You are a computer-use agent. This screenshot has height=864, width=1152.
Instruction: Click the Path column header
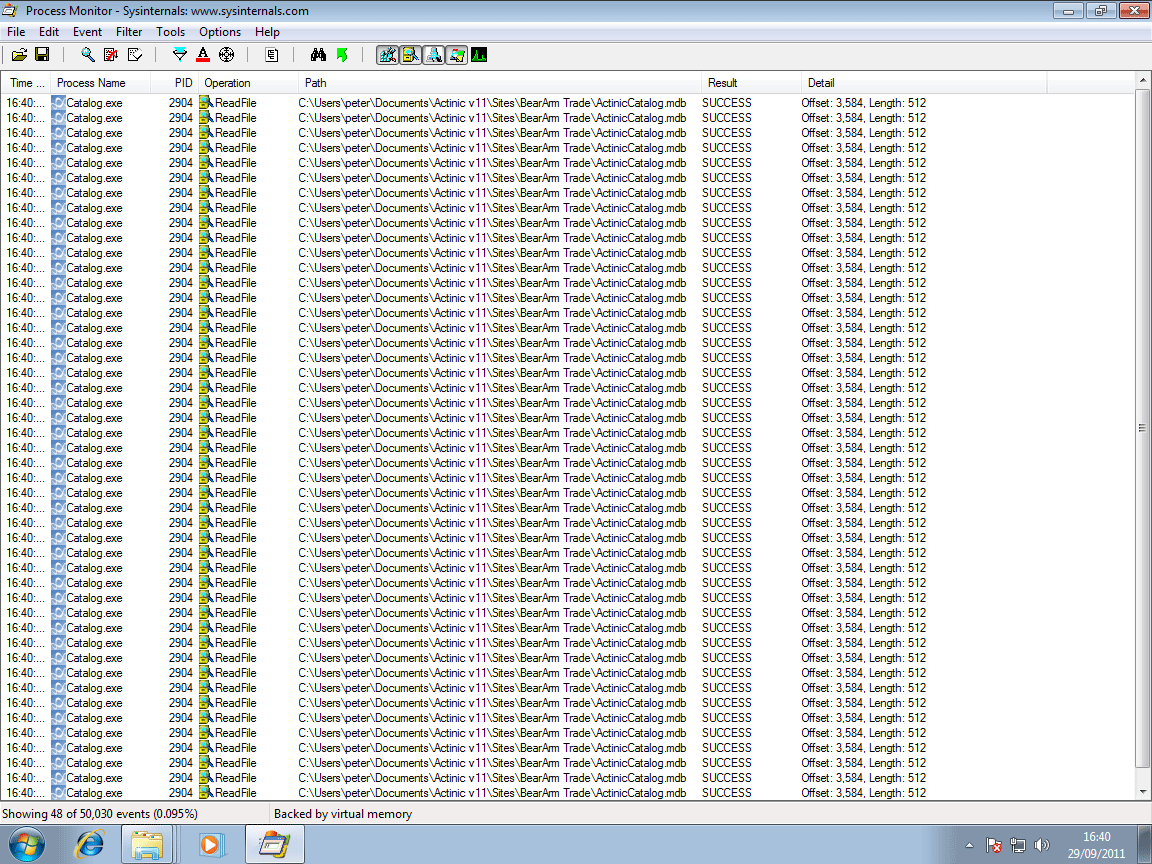(500, 83)
